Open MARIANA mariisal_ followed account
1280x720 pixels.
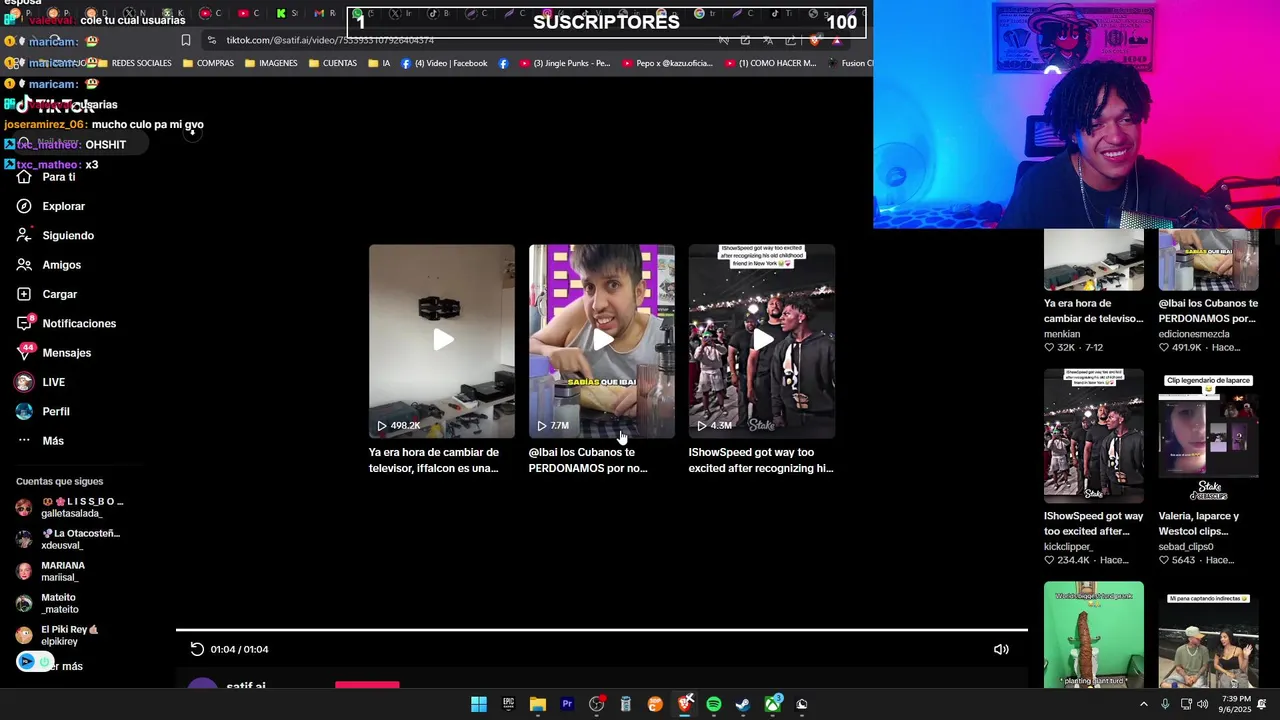(50, 571)
